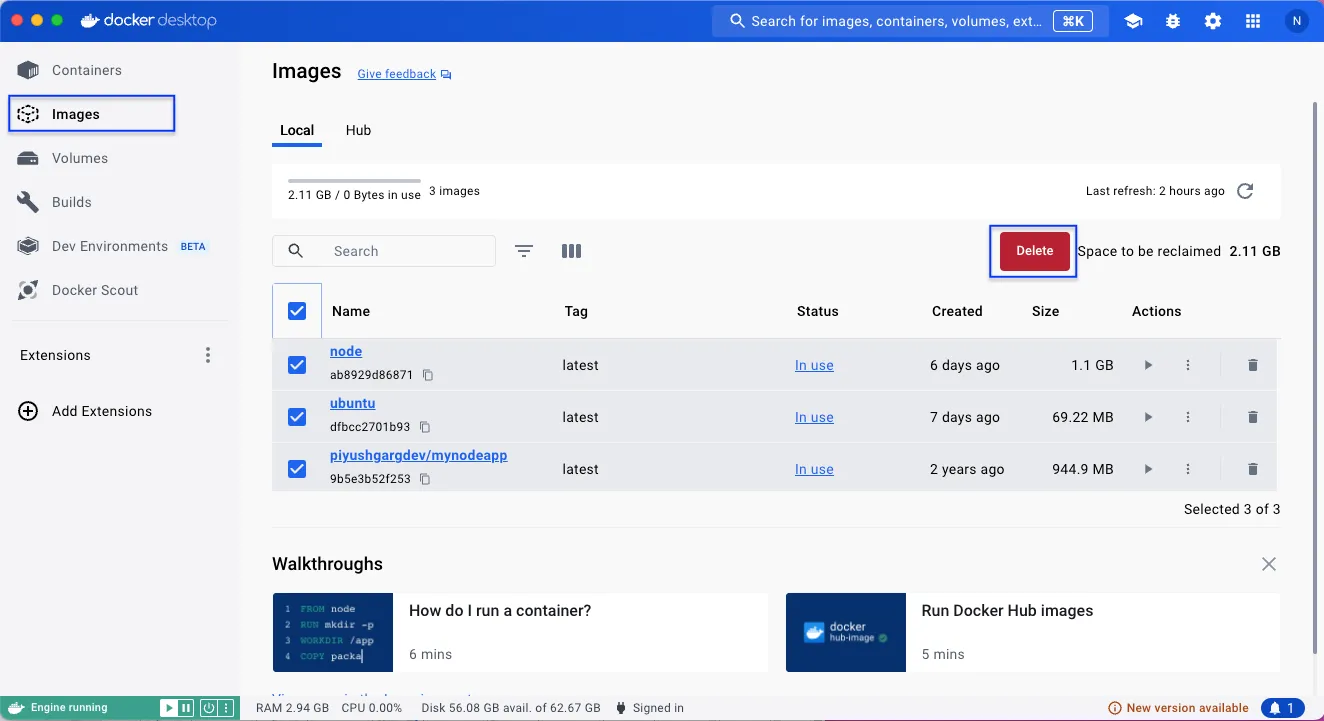The height and width of the screenshot is (721, 1324).
Task: Open the Extensions three-dot menu
Action: (x=208, y=355)
